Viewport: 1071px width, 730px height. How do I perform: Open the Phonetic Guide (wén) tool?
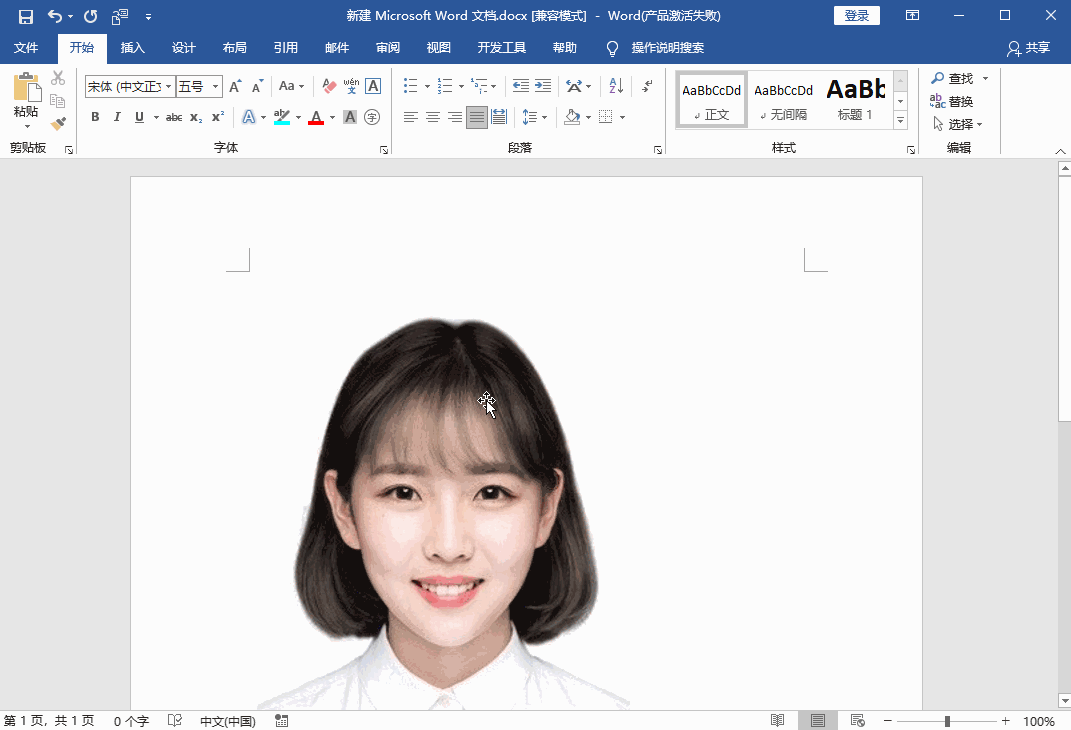[351, 86]
